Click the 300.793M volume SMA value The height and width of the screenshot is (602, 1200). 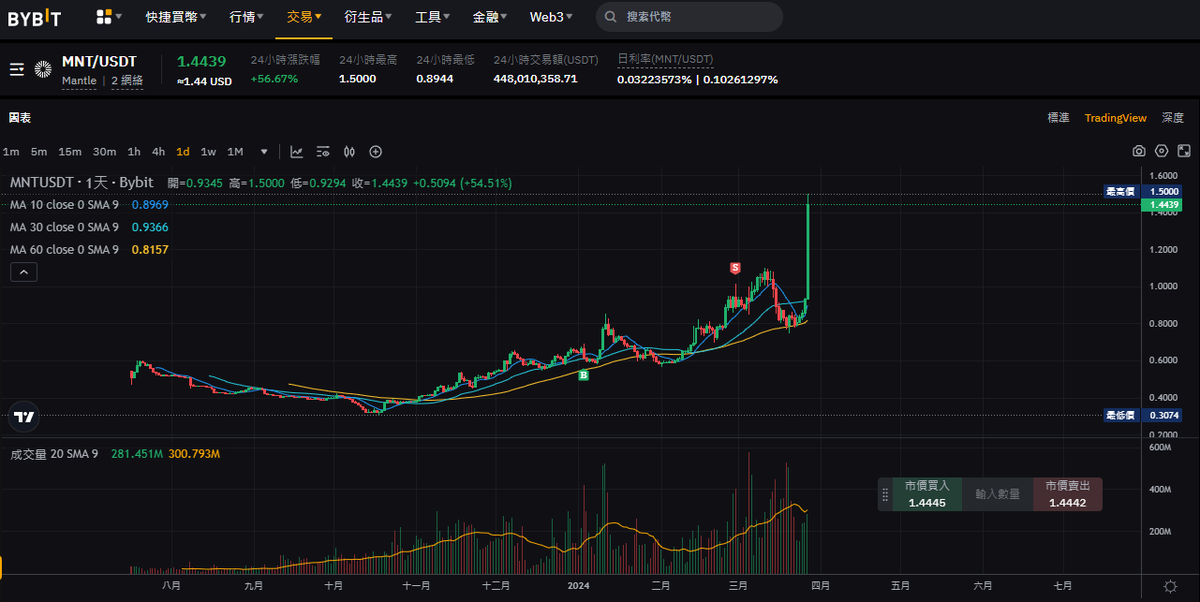click(x=195, y=454)
